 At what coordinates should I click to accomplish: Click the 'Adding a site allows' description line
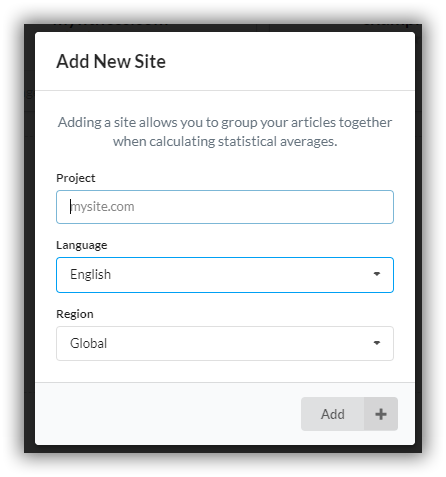225,123
